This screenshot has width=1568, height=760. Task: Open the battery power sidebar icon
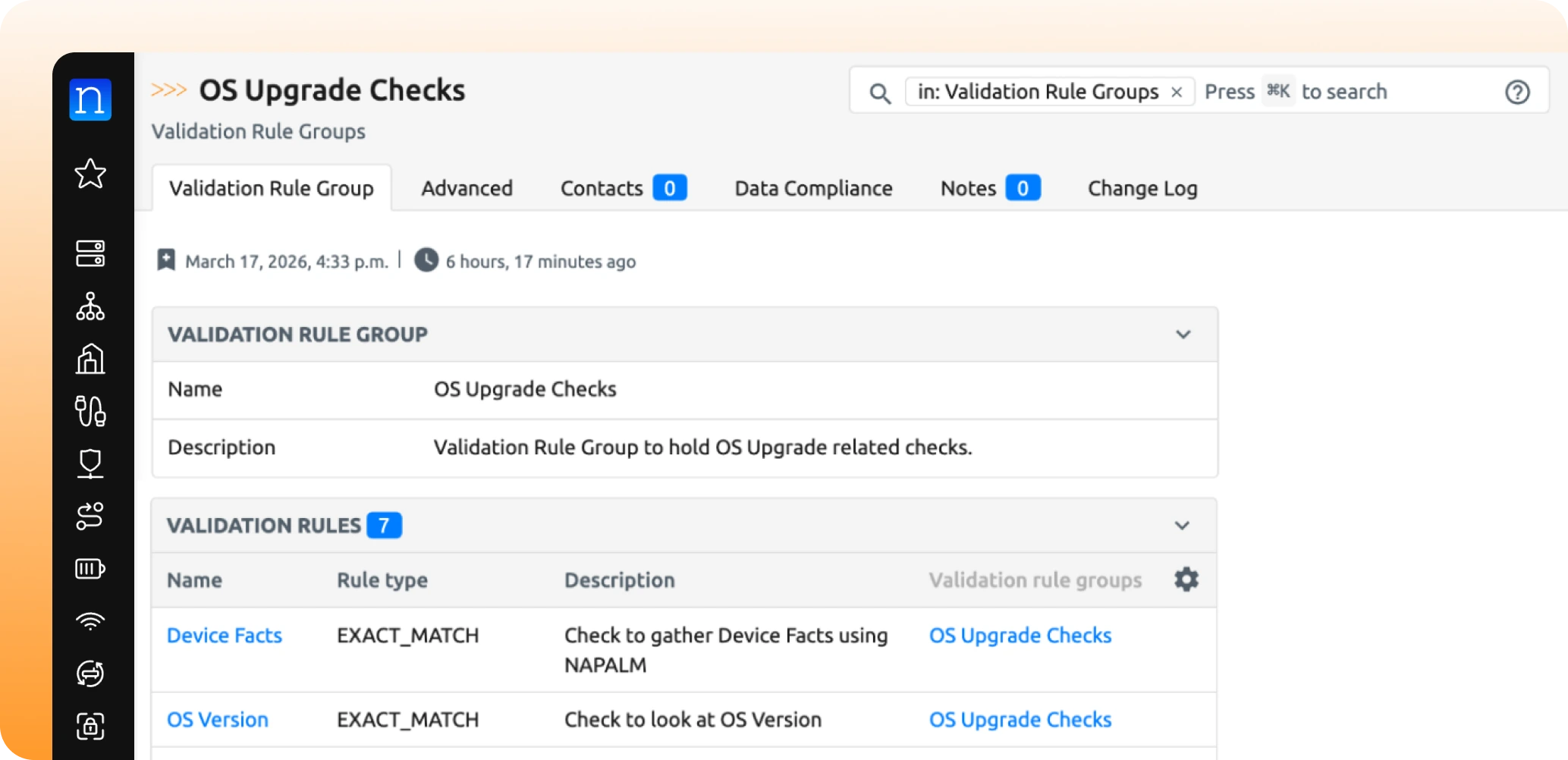pos(90,569)
